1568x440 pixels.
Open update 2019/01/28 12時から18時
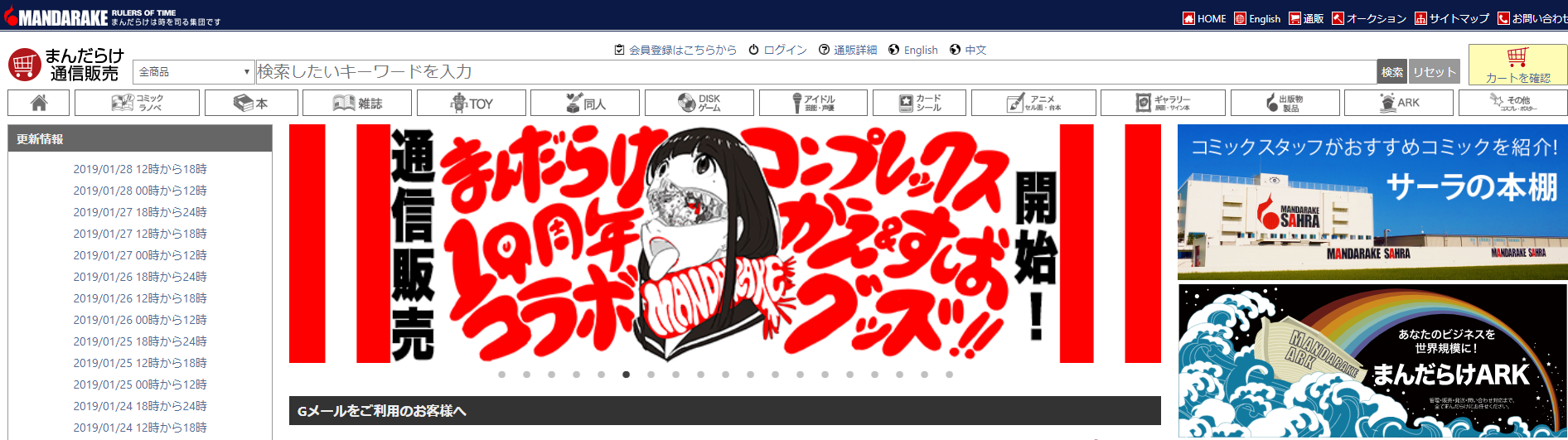pyautogui.click(x=140, y=169)
